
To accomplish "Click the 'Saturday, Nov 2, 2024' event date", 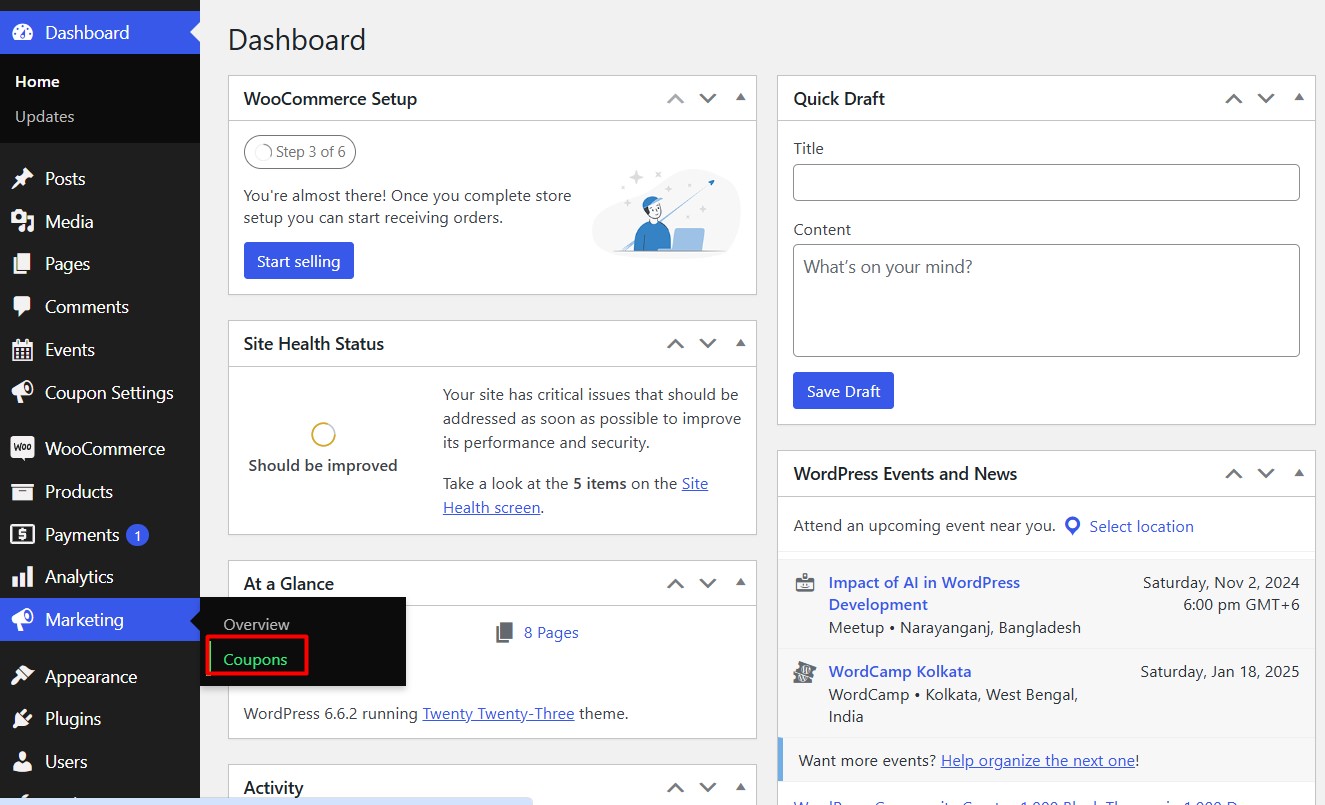I will tap(1221, 583).
